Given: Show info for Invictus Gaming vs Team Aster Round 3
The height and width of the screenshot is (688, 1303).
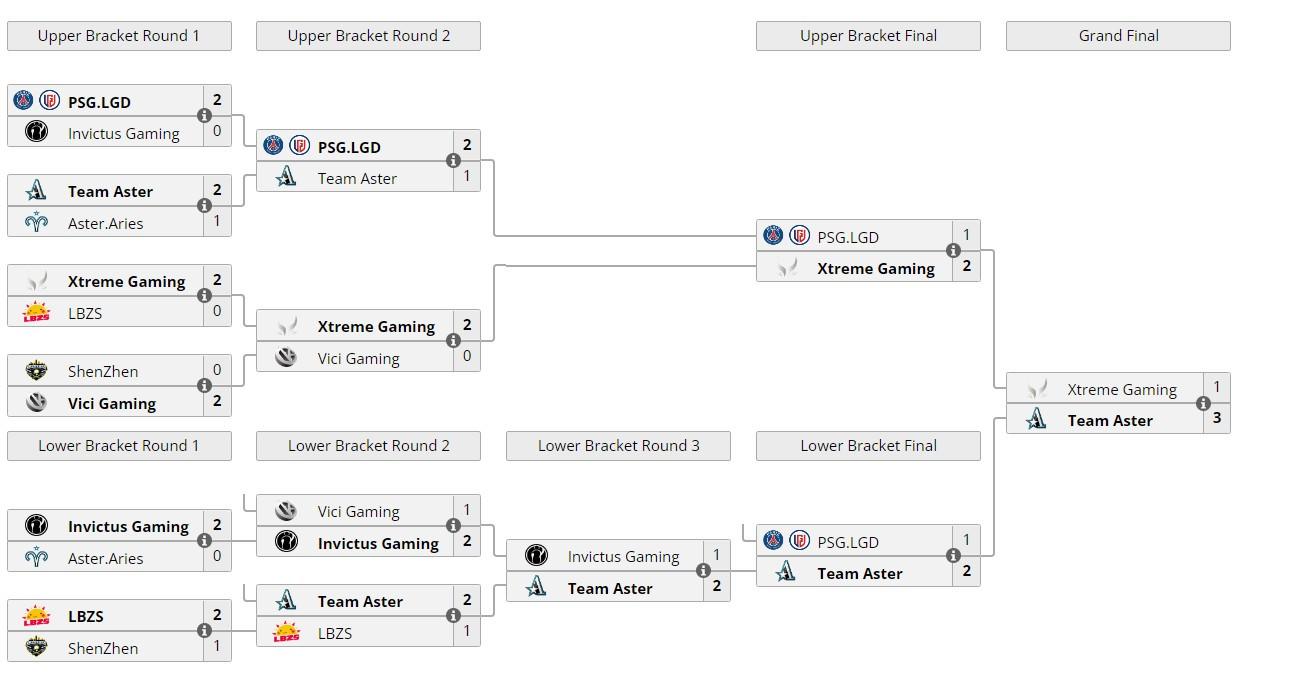Looking at the screenshot, I should 703,571.
